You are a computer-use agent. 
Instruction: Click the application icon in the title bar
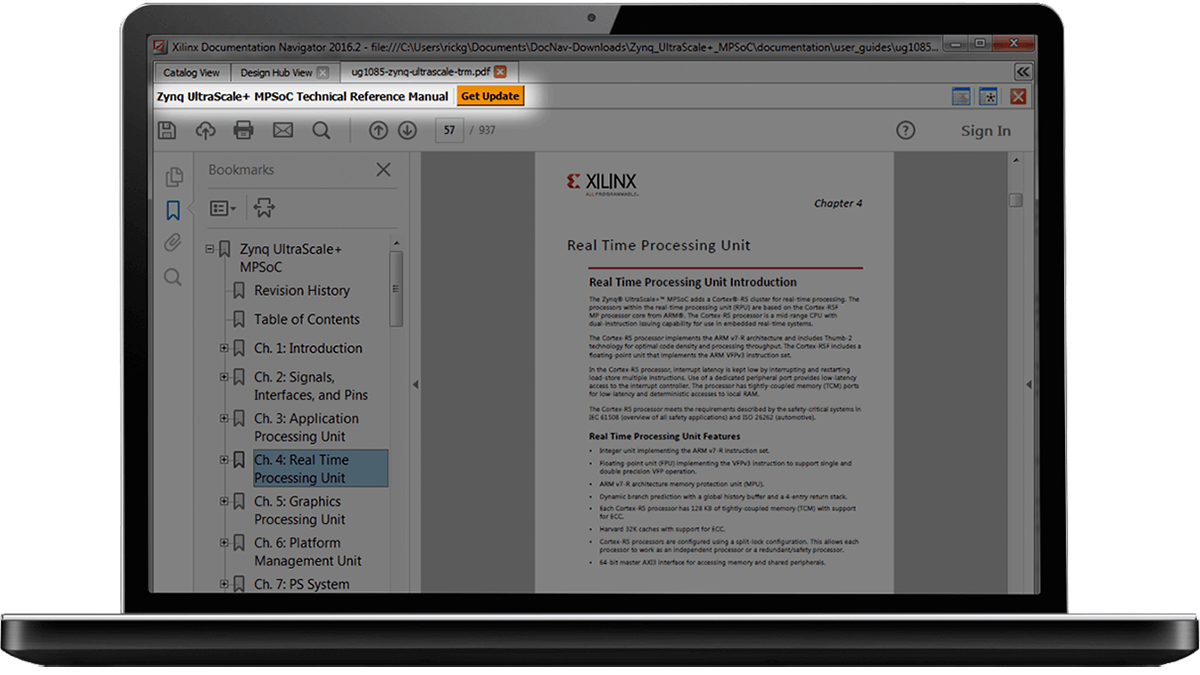160,46
